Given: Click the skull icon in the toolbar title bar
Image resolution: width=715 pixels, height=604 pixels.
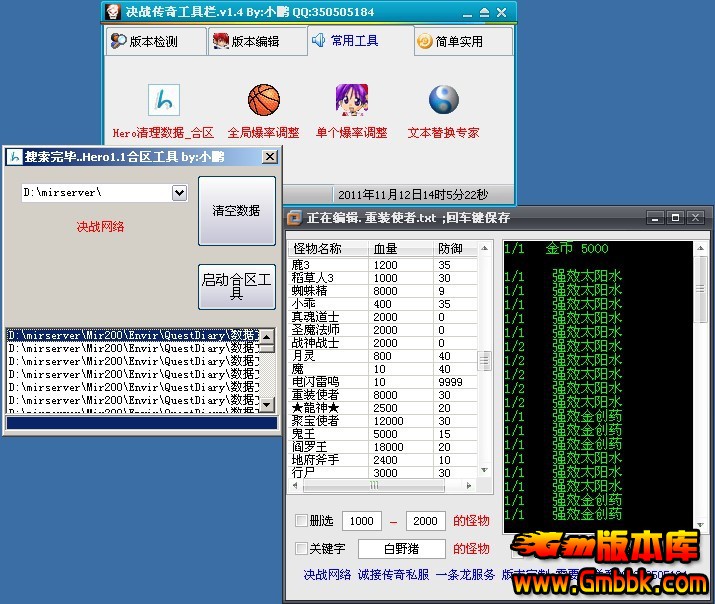Looking at the screenshot, I should 115,13.
